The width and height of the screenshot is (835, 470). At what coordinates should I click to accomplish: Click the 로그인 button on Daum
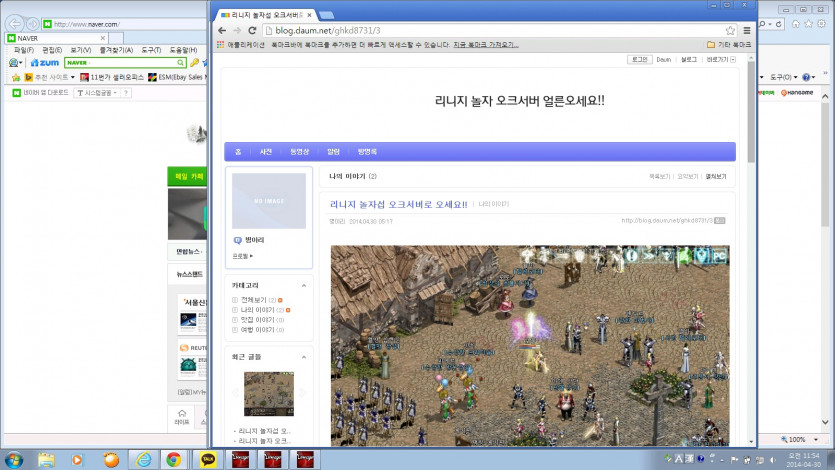pos(640,60)
